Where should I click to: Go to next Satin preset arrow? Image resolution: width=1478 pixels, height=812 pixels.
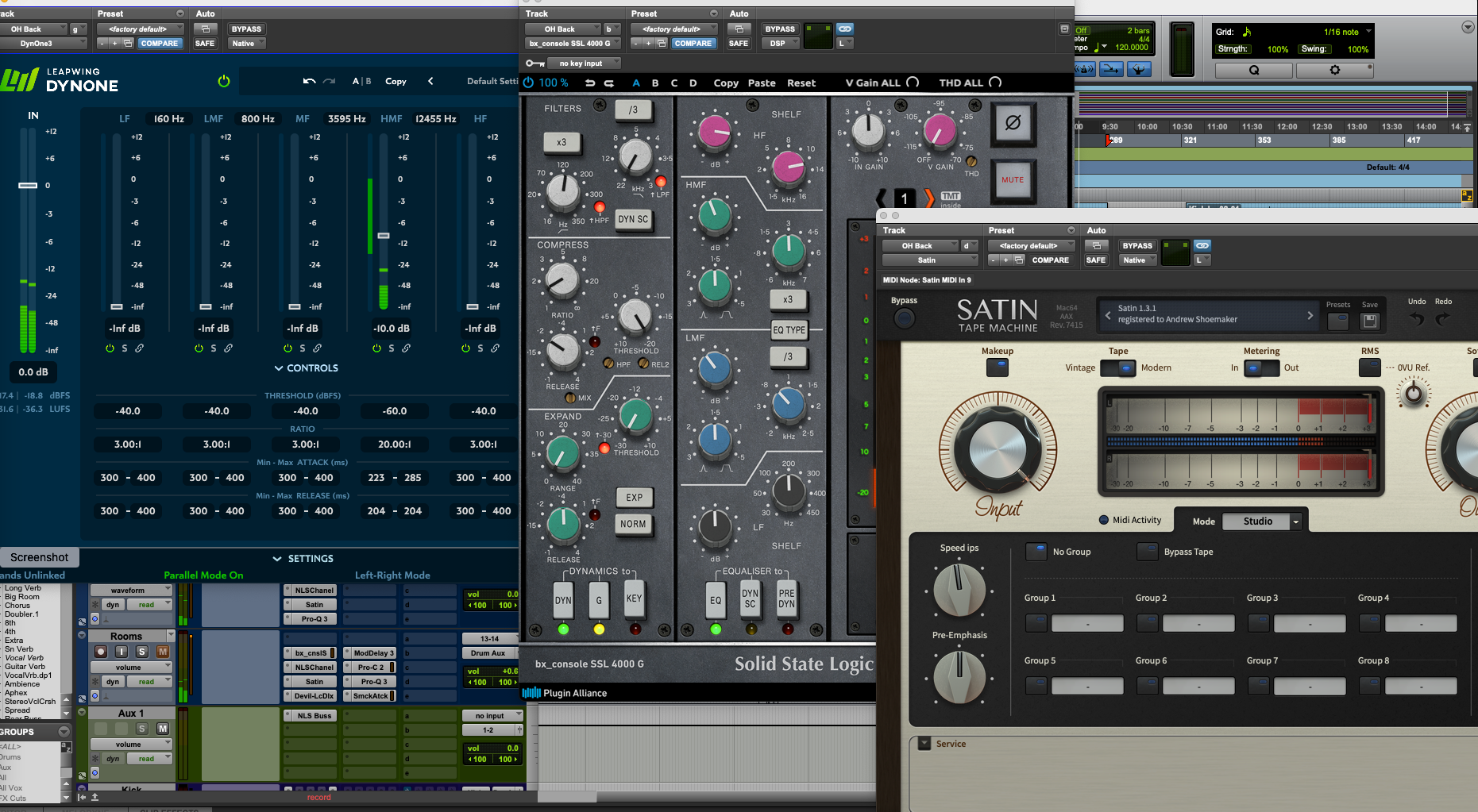point(1310,315)
